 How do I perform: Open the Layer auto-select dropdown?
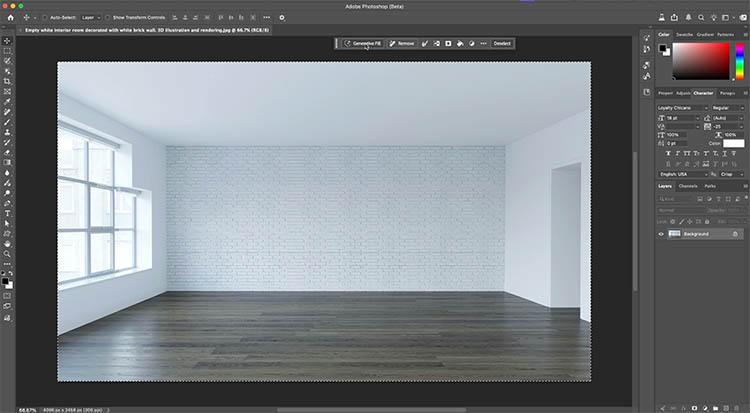(x=88, y=18)
